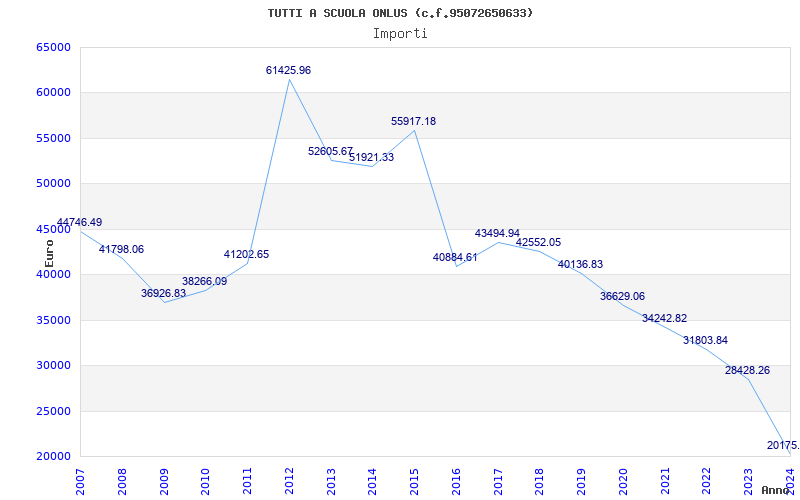Select the 2018 x-axis year label
The width and height of the screenshot is (800, 500).
pyautogui.click(x=540, y=482)
